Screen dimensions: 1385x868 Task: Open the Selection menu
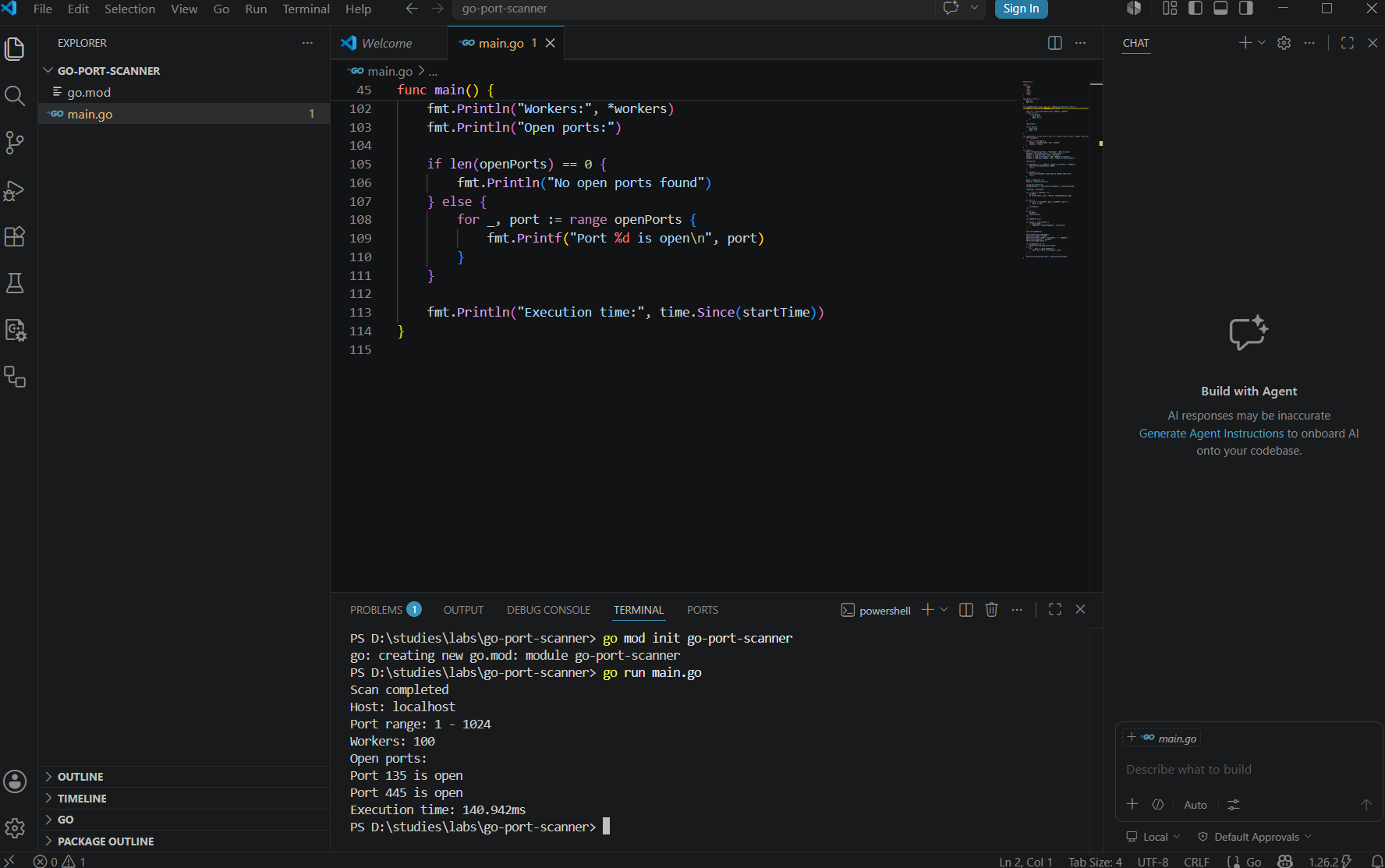pyautogui.click(x=129, y=9)
